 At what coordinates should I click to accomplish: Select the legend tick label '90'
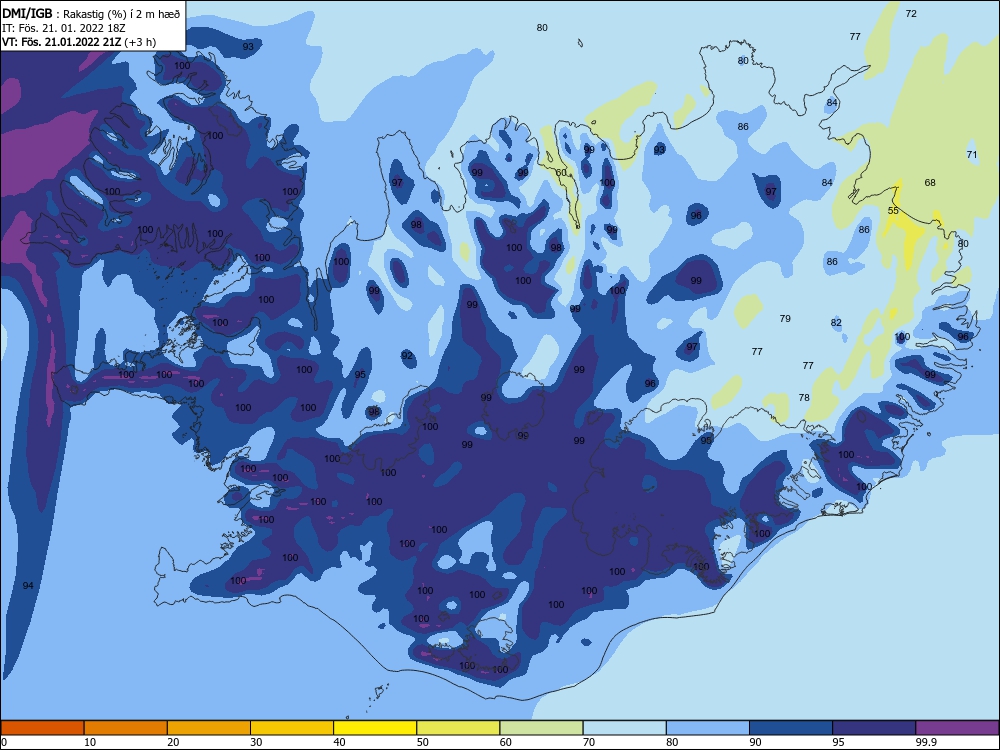[x=755, y=742]
